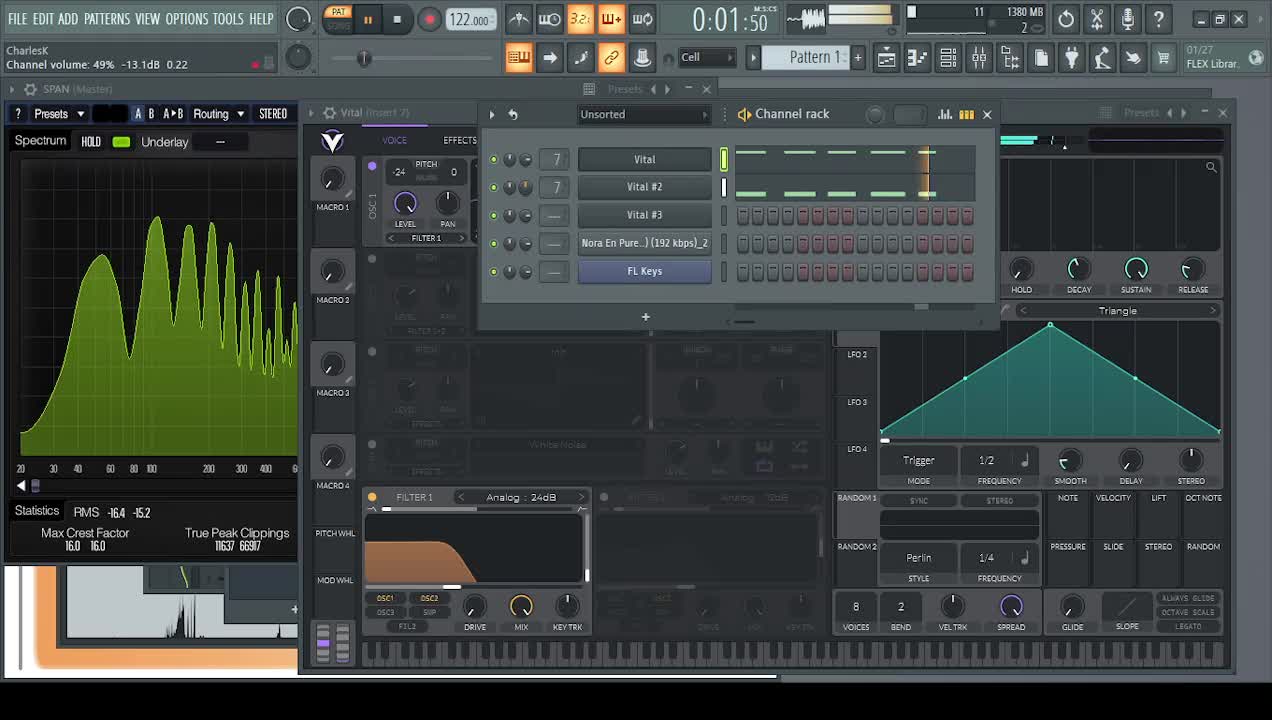Screen dimensions: 1272x720
Task: Toggle graph editor icon in Channel rack
Action: 944,115
